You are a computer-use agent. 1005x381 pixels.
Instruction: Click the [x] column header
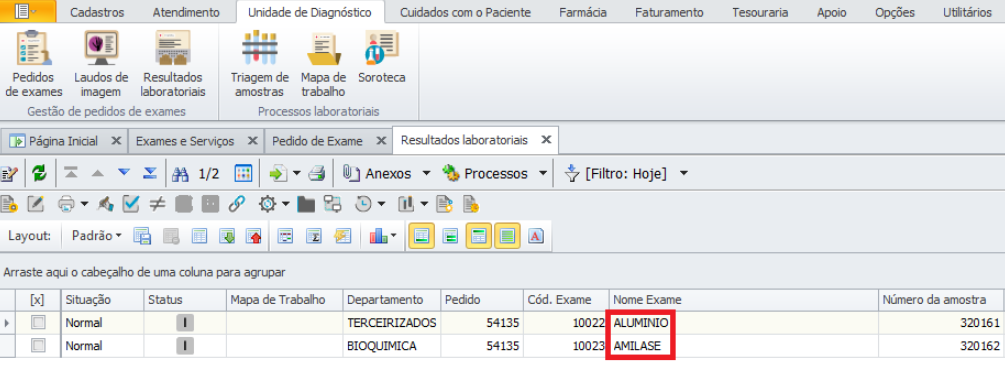click(38, 300)
